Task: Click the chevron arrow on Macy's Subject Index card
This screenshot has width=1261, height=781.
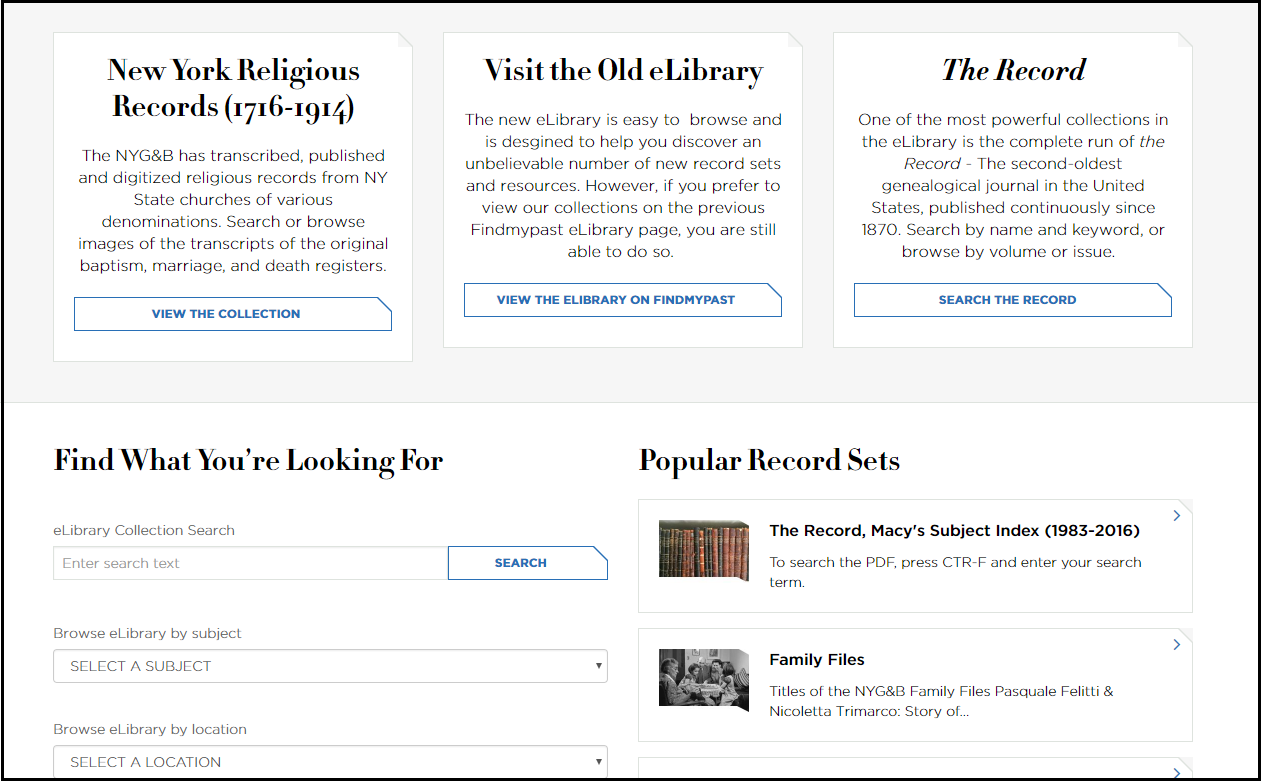Action: point(1176,516)
